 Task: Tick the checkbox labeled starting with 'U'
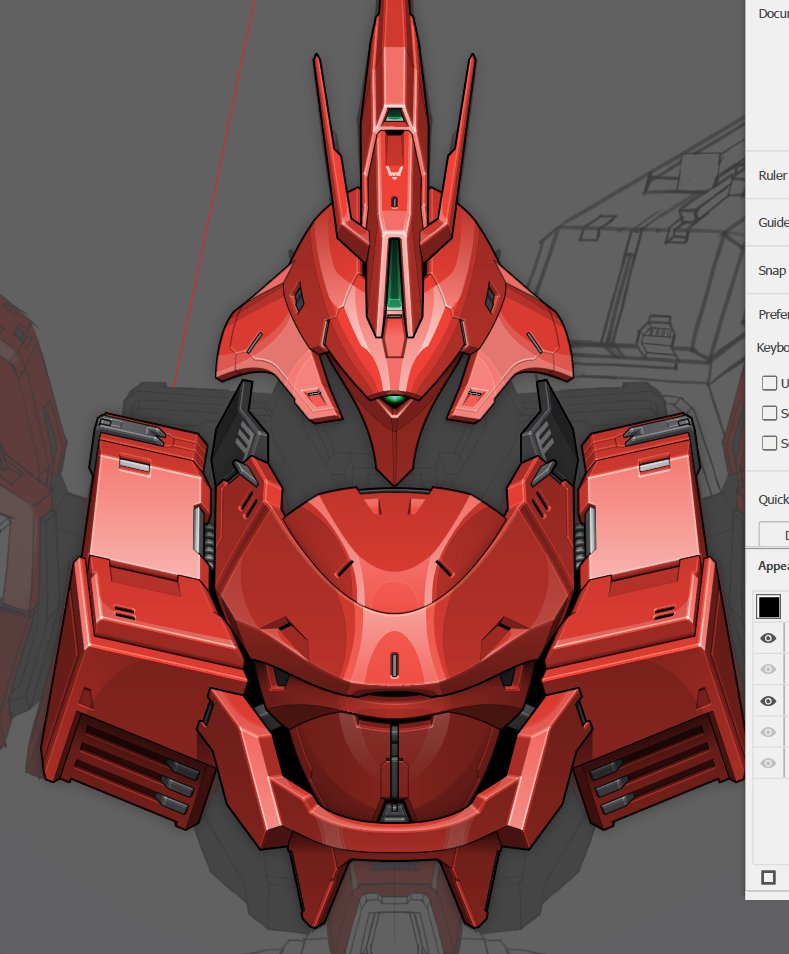tap(770, 383)
